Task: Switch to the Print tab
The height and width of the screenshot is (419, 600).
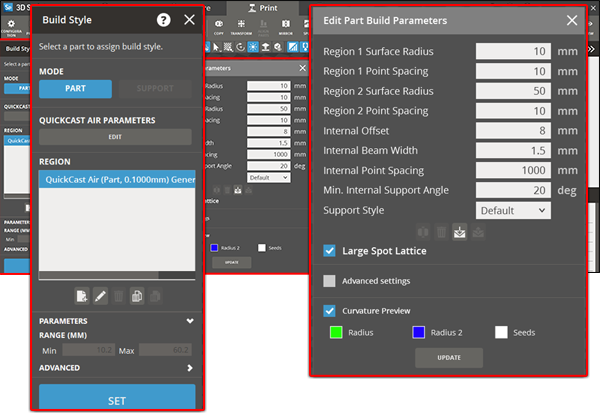Action: click(x=263, y=8)
